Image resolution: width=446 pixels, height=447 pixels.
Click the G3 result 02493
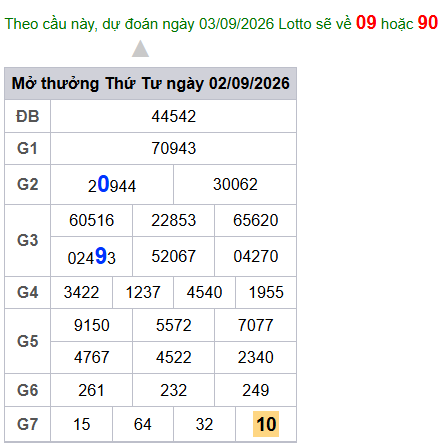click(92, 257)
